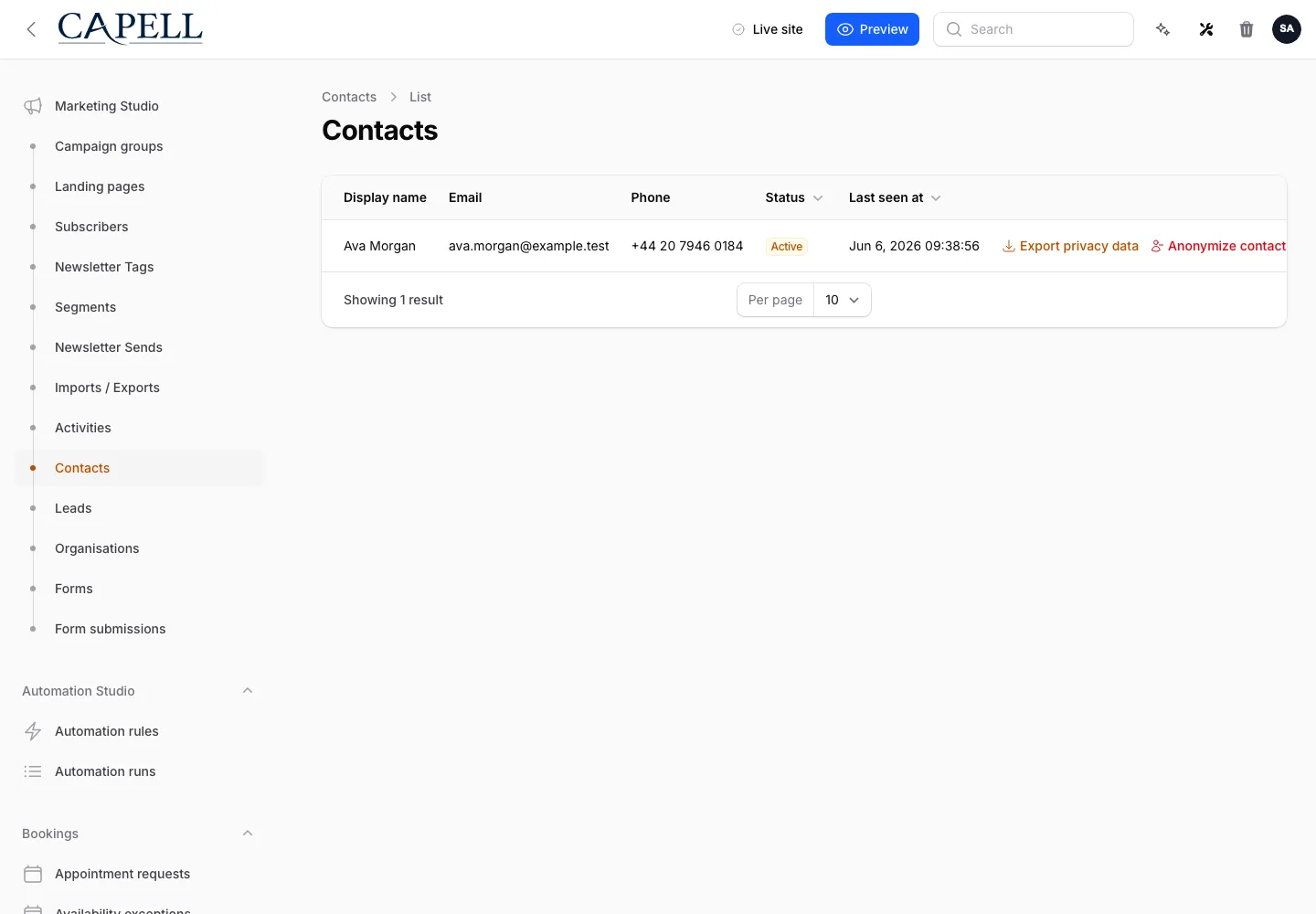Screen dimensions: 1316x914
Task: Open Automation runs
Action: coord(105,771)
